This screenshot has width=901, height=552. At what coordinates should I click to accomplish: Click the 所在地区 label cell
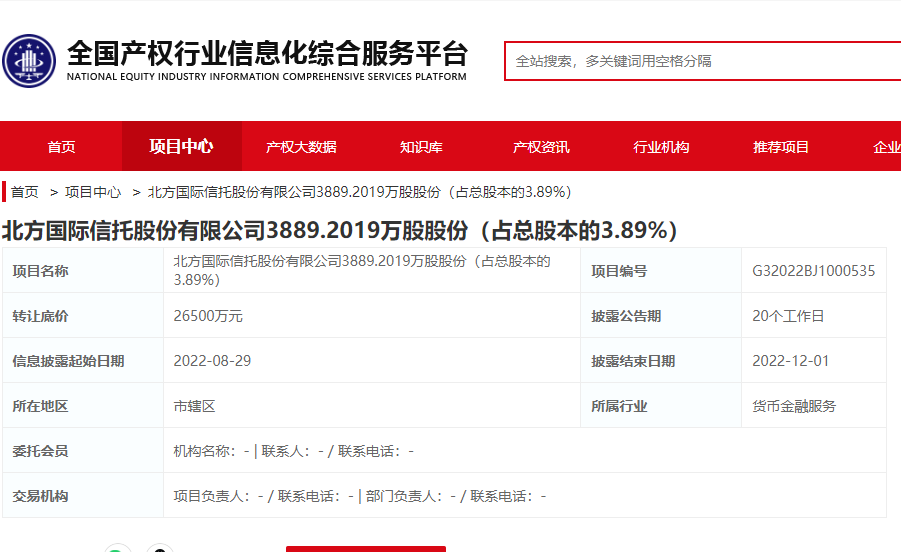click(83, 406)
